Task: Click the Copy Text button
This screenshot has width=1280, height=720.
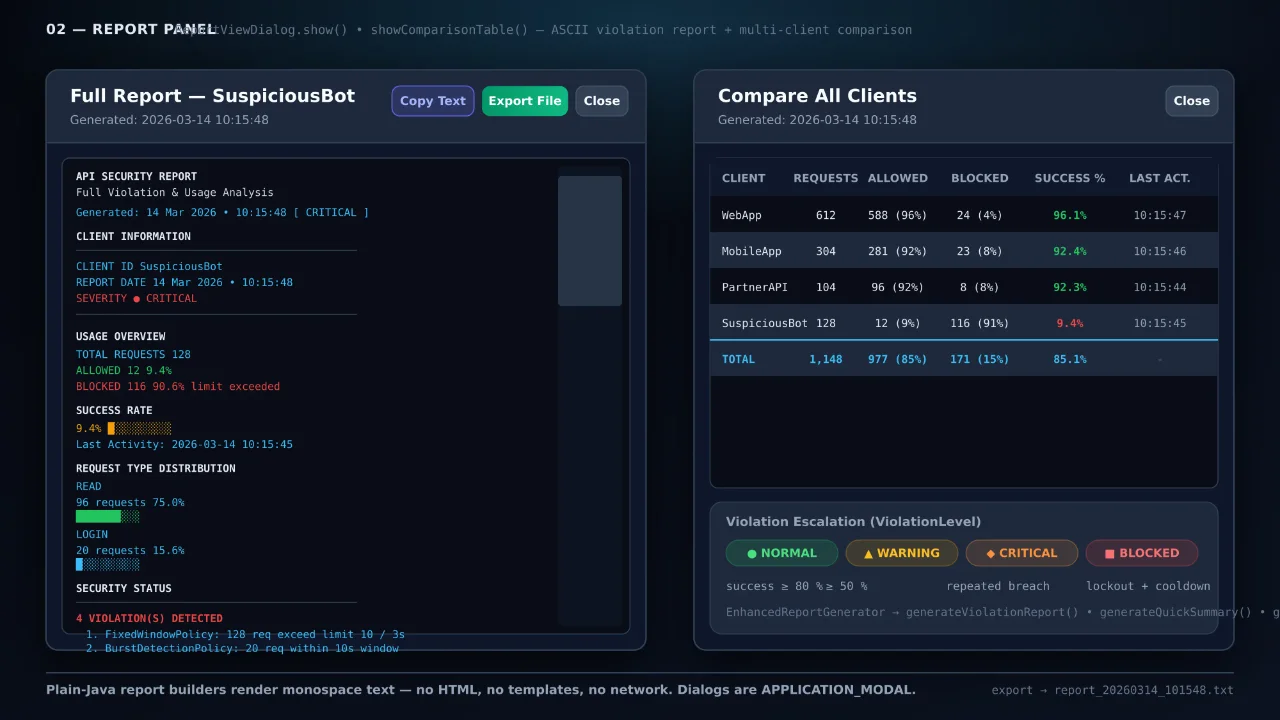Action: 433,101
